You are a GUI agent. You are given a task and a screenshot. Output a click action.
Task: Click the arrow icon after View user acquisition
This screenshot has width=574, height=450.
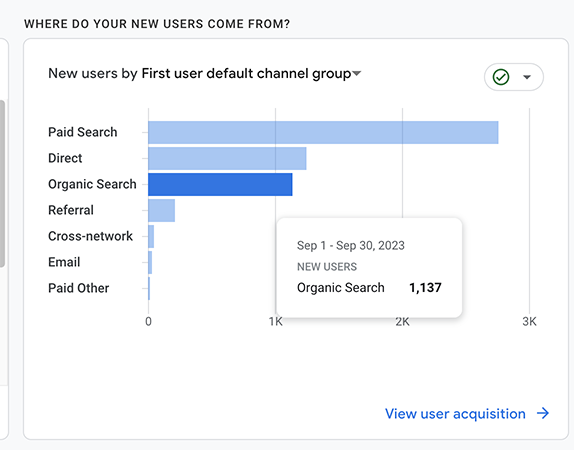(543, 413)
